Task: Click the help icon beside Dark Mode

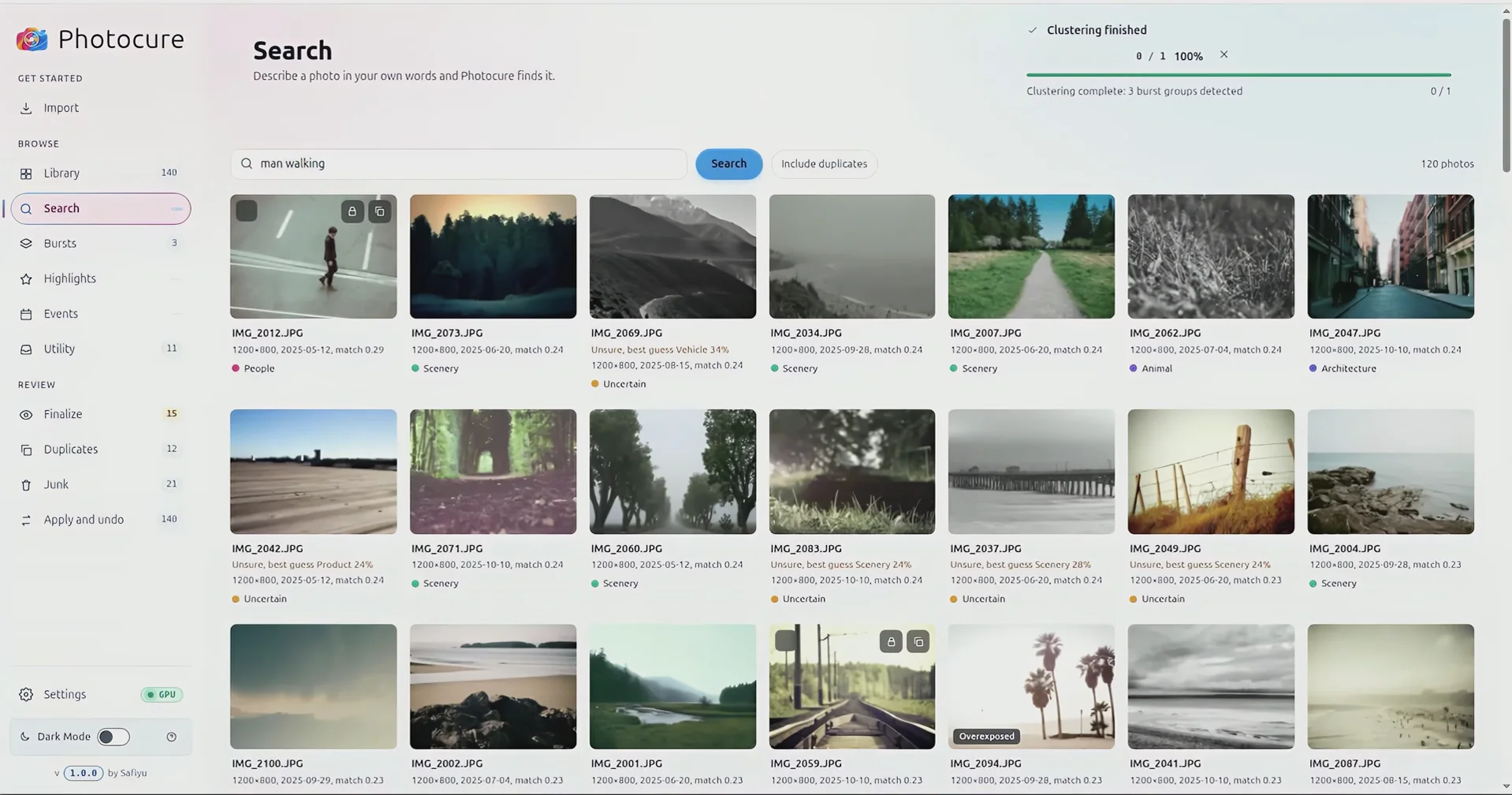Action: tap(172, 737)
